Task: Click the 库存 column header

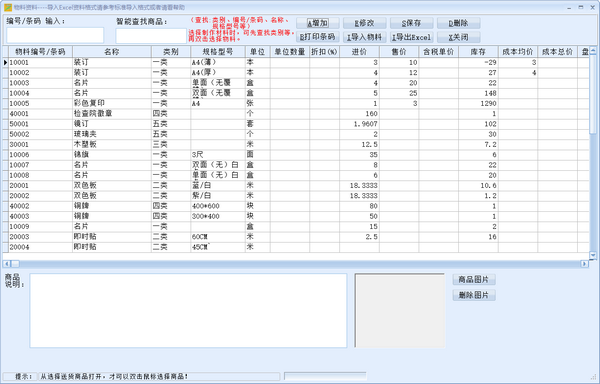Action: coord(478,52)
